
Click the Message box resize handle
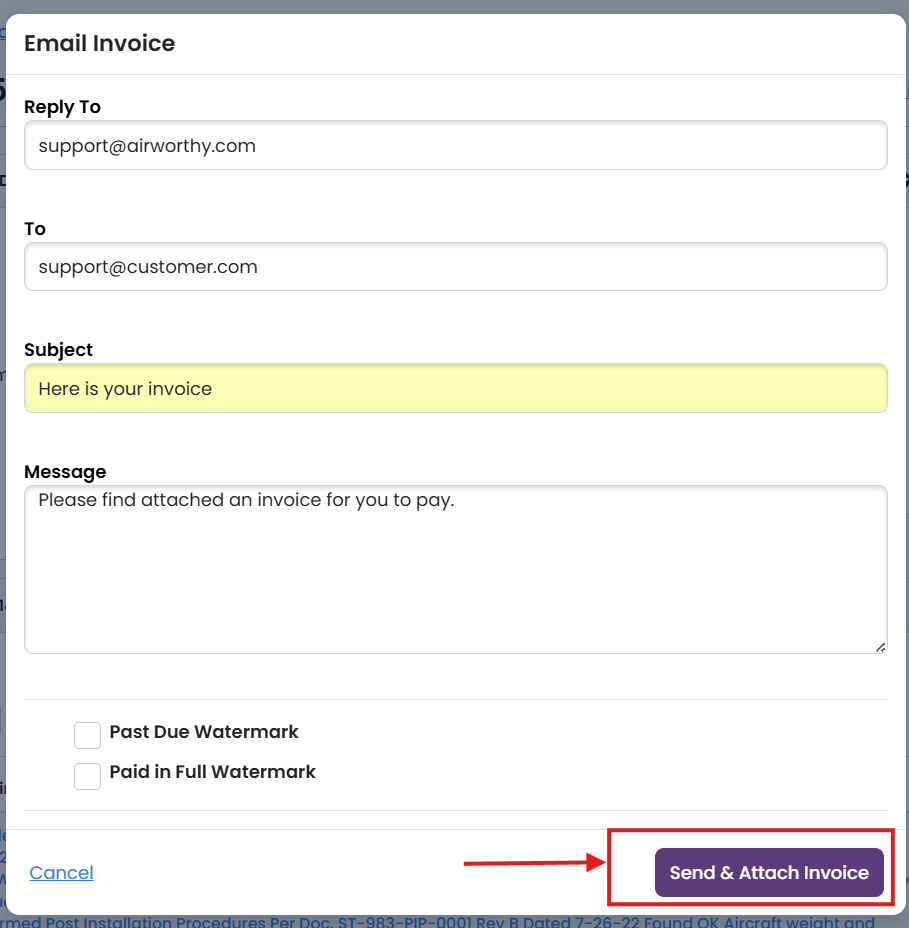point(880,647)
